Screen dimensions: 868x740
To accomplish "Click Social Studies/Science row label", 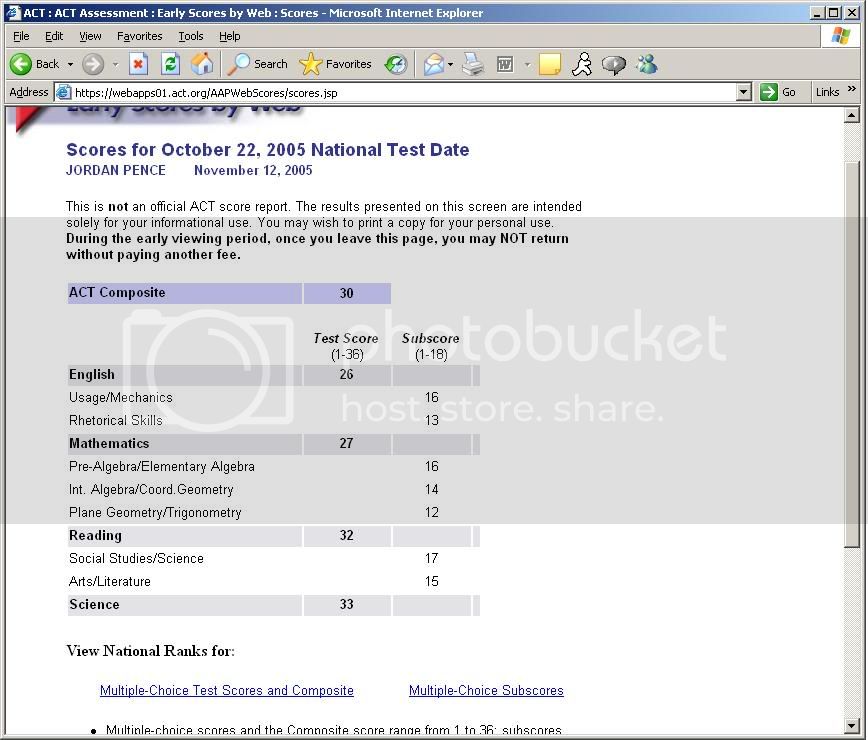I will tap(136, 558).
